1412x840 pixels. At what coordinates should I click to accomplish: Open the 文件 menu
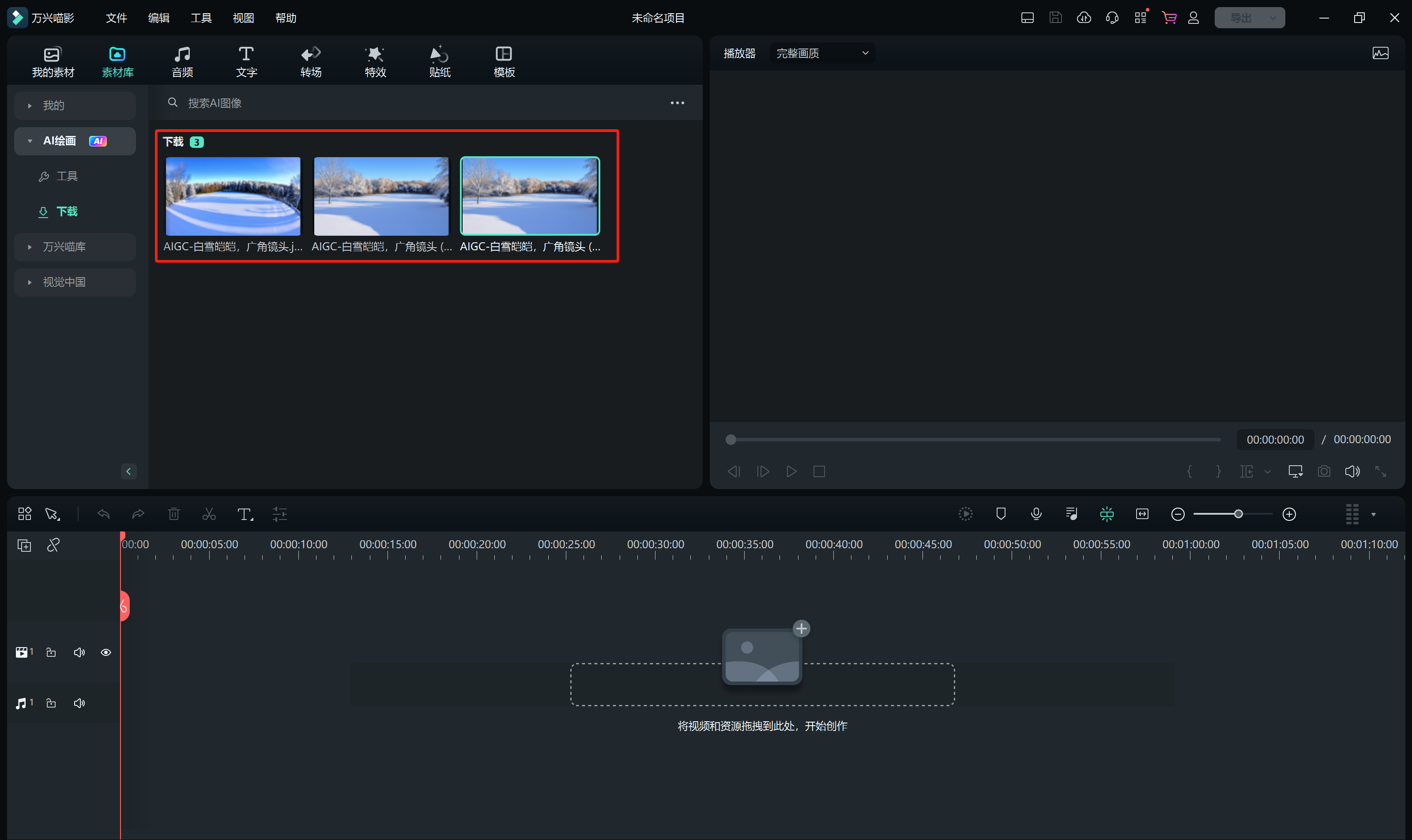coord(116,18)
